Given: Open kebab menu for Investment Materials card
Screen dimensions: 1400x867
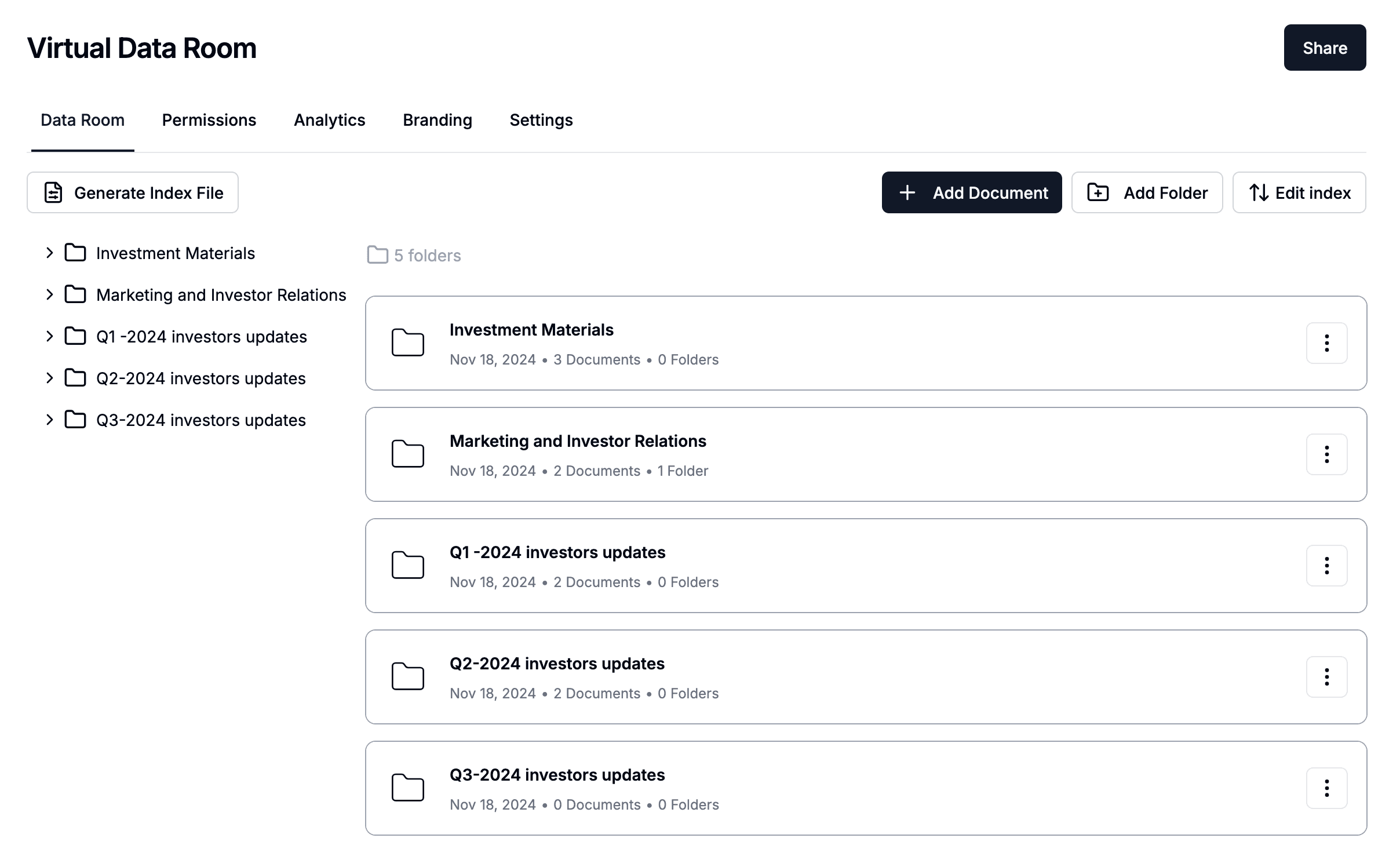Looking at the screenshot, I should (1326, 343).
